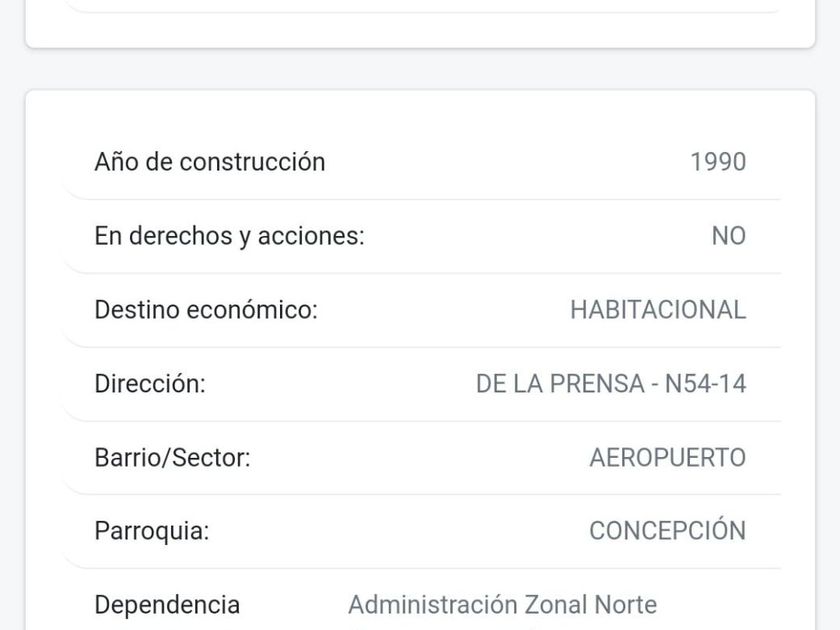Tap the blank middle of the Parroquia row
Image resolution: width=840 pixels, height=630 pixels.
pyautogui.click(x=400, y=531)
